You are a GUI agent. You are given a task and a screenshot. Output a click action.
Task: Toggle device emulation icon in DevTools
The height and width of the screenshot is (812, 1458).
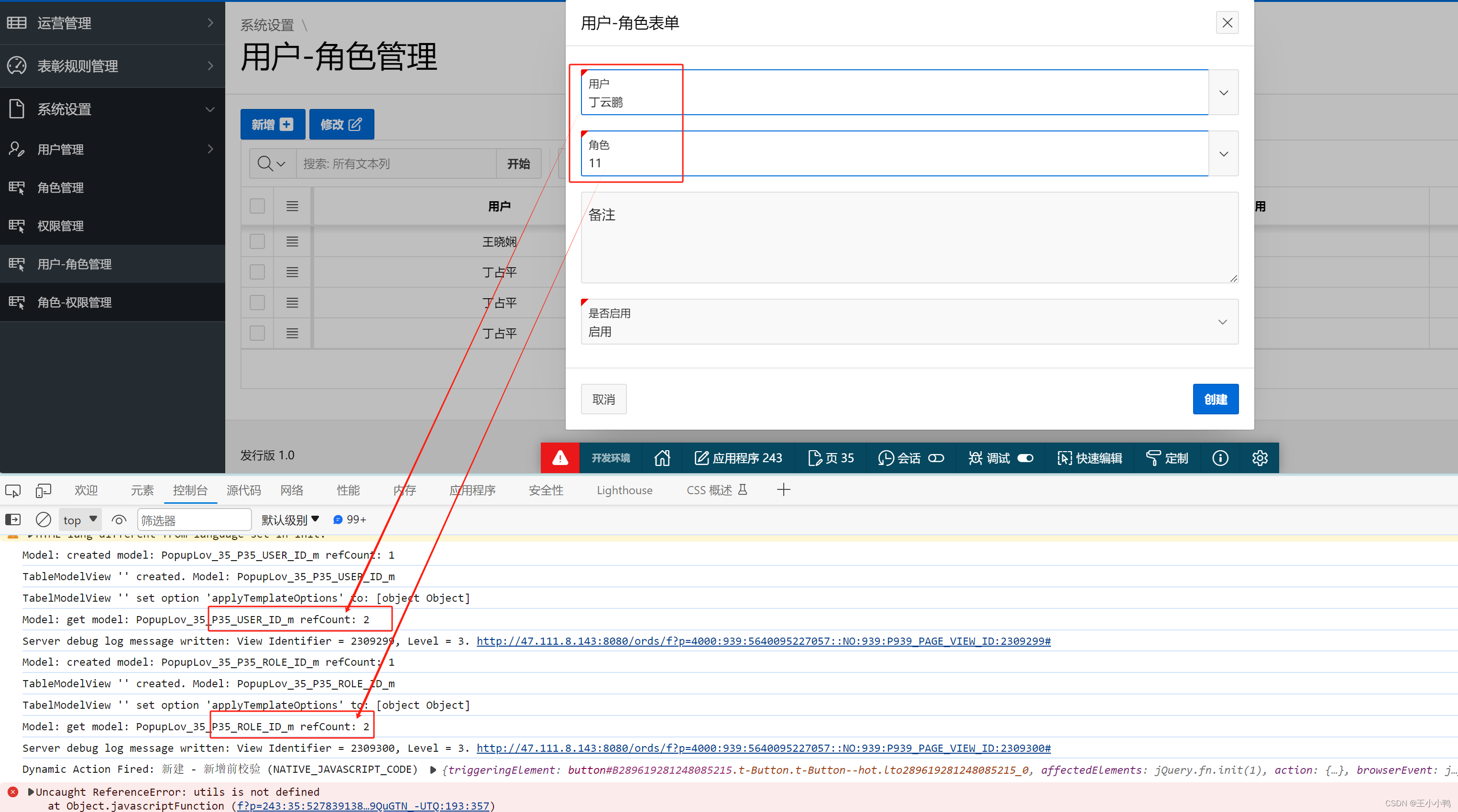point(44,490)
